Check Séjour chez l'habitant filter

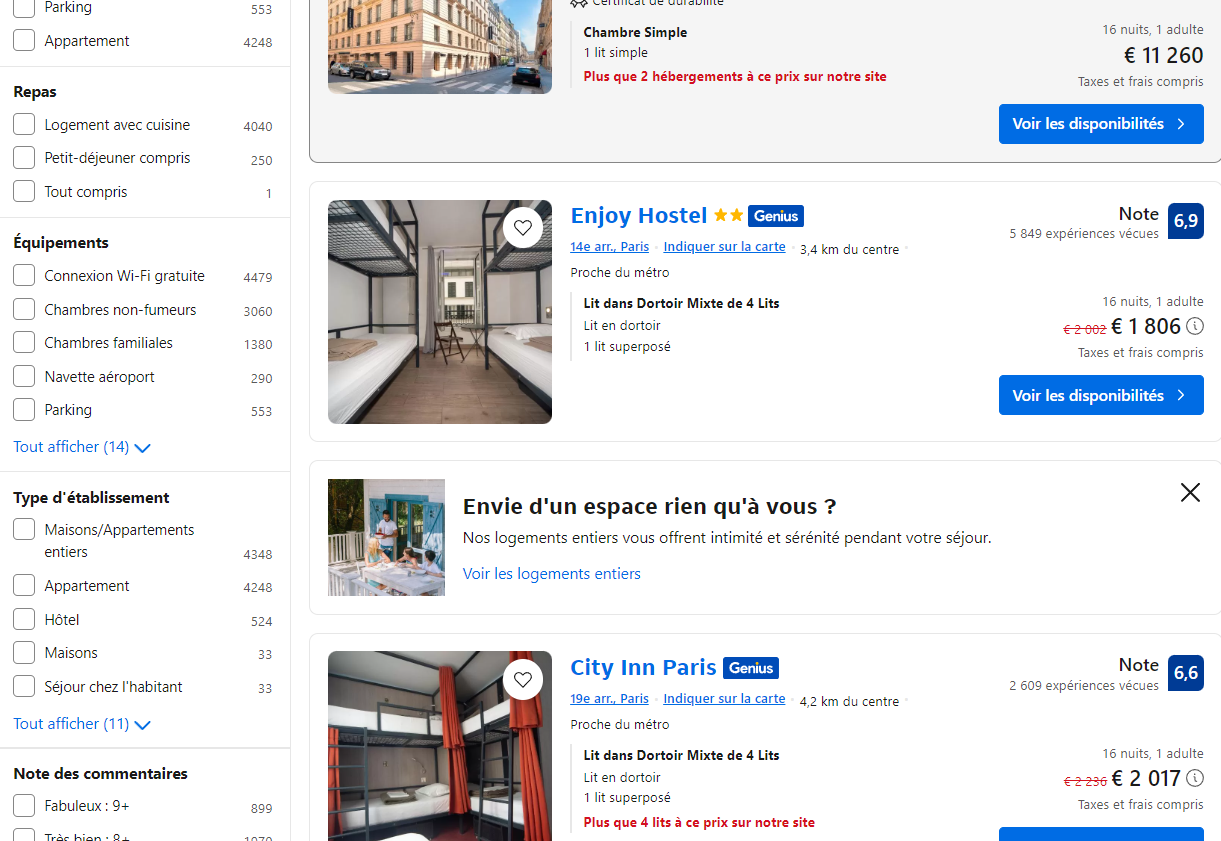pos(24,687)
